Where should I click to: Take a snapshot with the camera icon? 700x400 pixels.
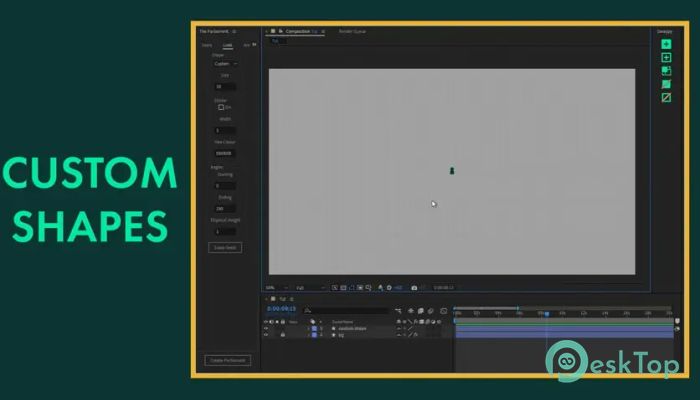click(414, 288)
